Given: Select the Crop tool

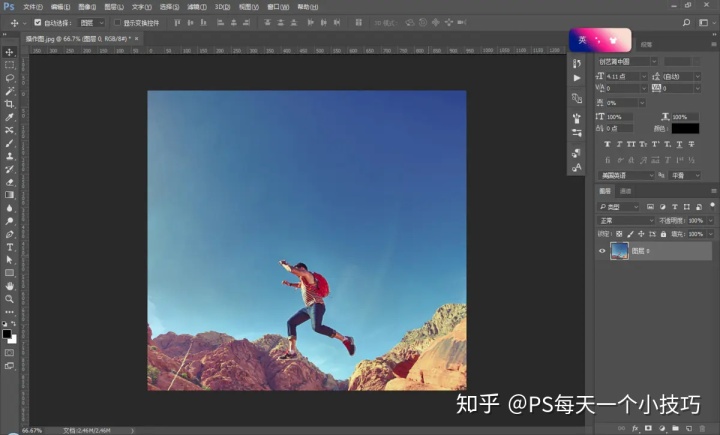Looking at the screenshot, I should tap(9, 104).
